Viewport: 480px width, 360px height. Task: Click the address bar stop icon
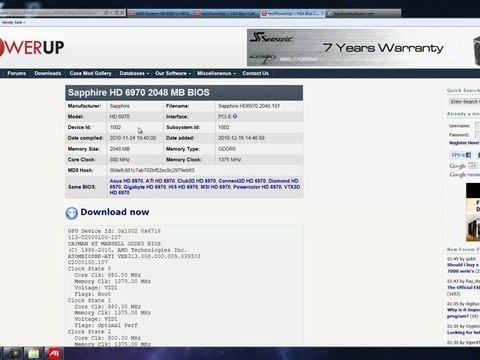tap(122, 13)
